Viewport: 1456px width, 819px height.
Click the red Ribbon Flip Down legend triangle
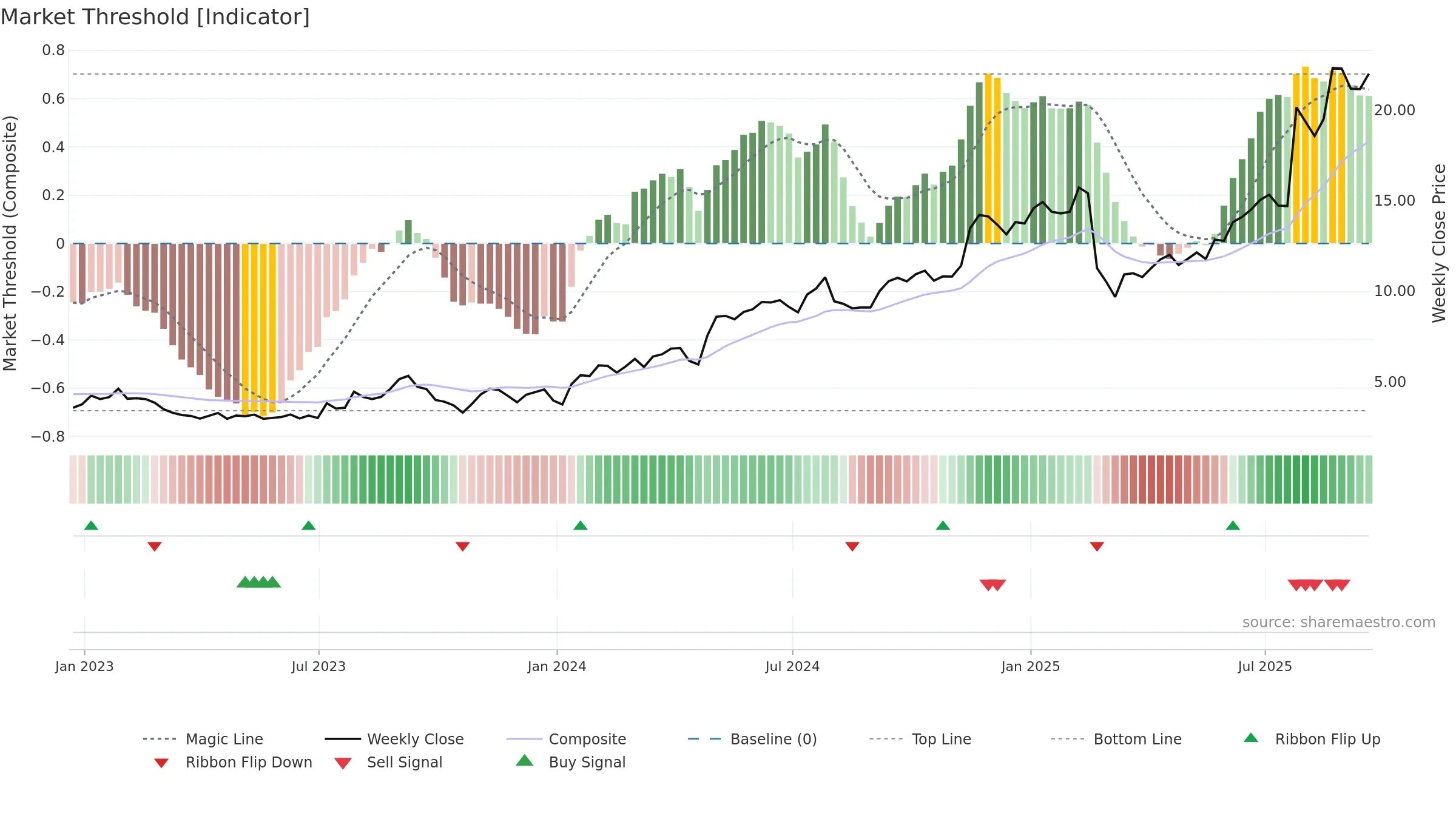pyautogui.click(x=161, y=763)
